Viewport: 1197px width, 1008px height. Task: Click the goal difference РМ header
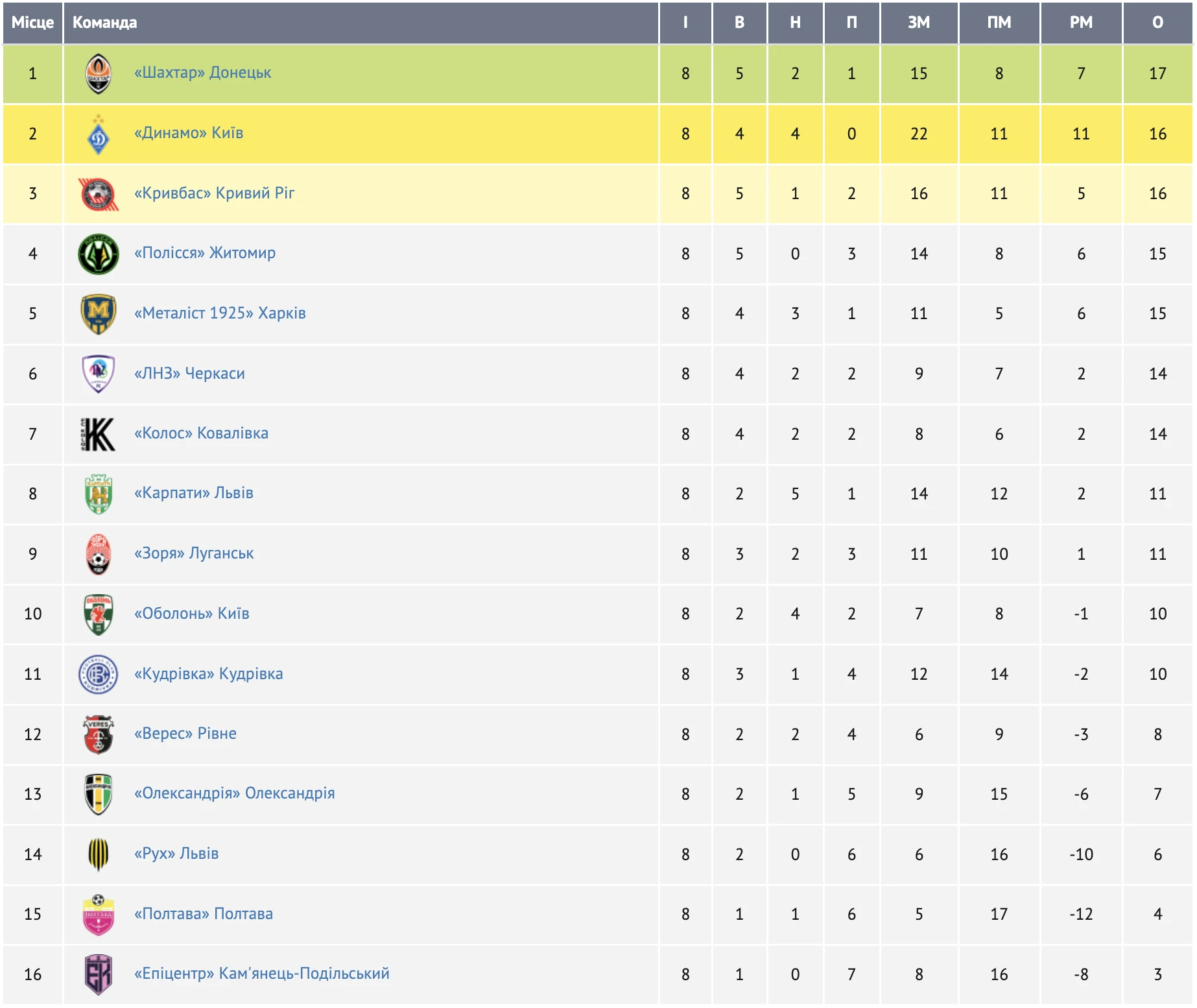1081,23
